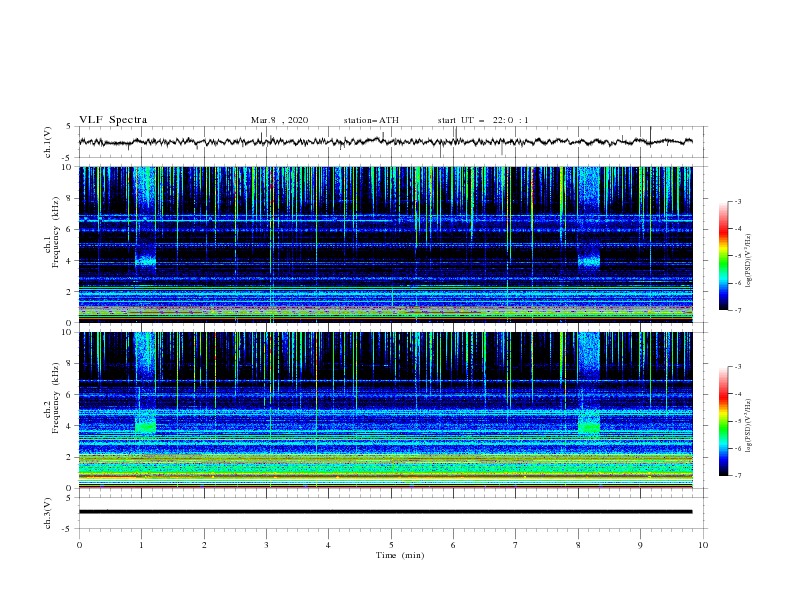Click time axis tick label "9"
Viewport: 792px width, 612px height.
coord(640,545)
